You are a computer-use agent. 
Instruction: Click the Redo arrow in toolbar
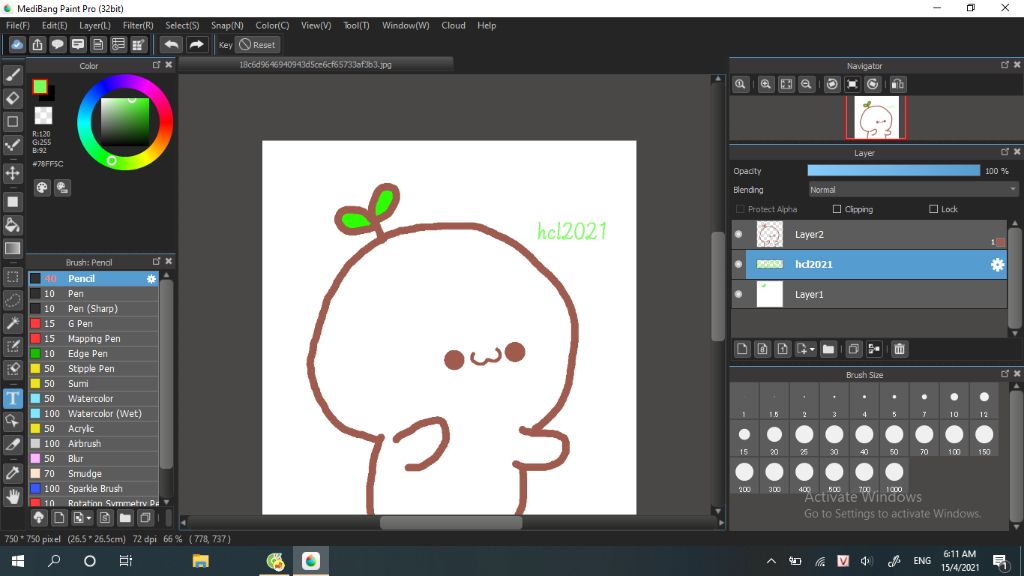[196, 44]
